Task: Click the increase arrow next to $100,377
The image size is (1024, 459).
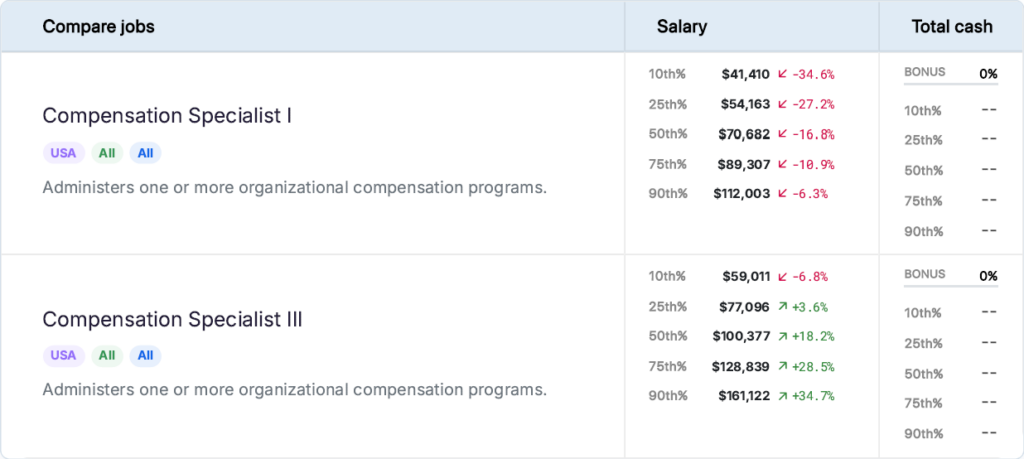Action: [x=782, y=337]
